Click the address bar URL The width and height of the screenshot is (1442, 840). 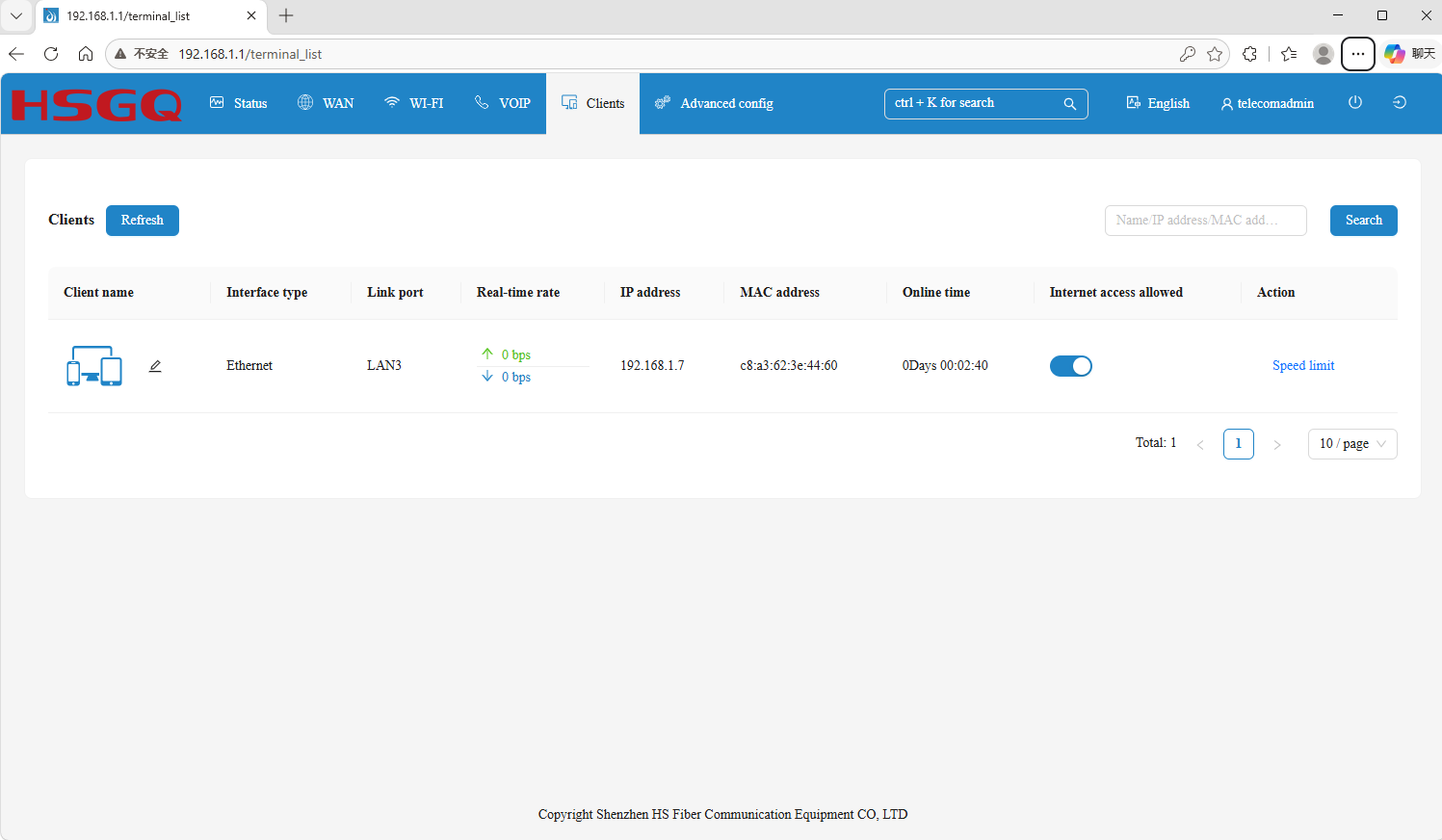coord(250,54)
